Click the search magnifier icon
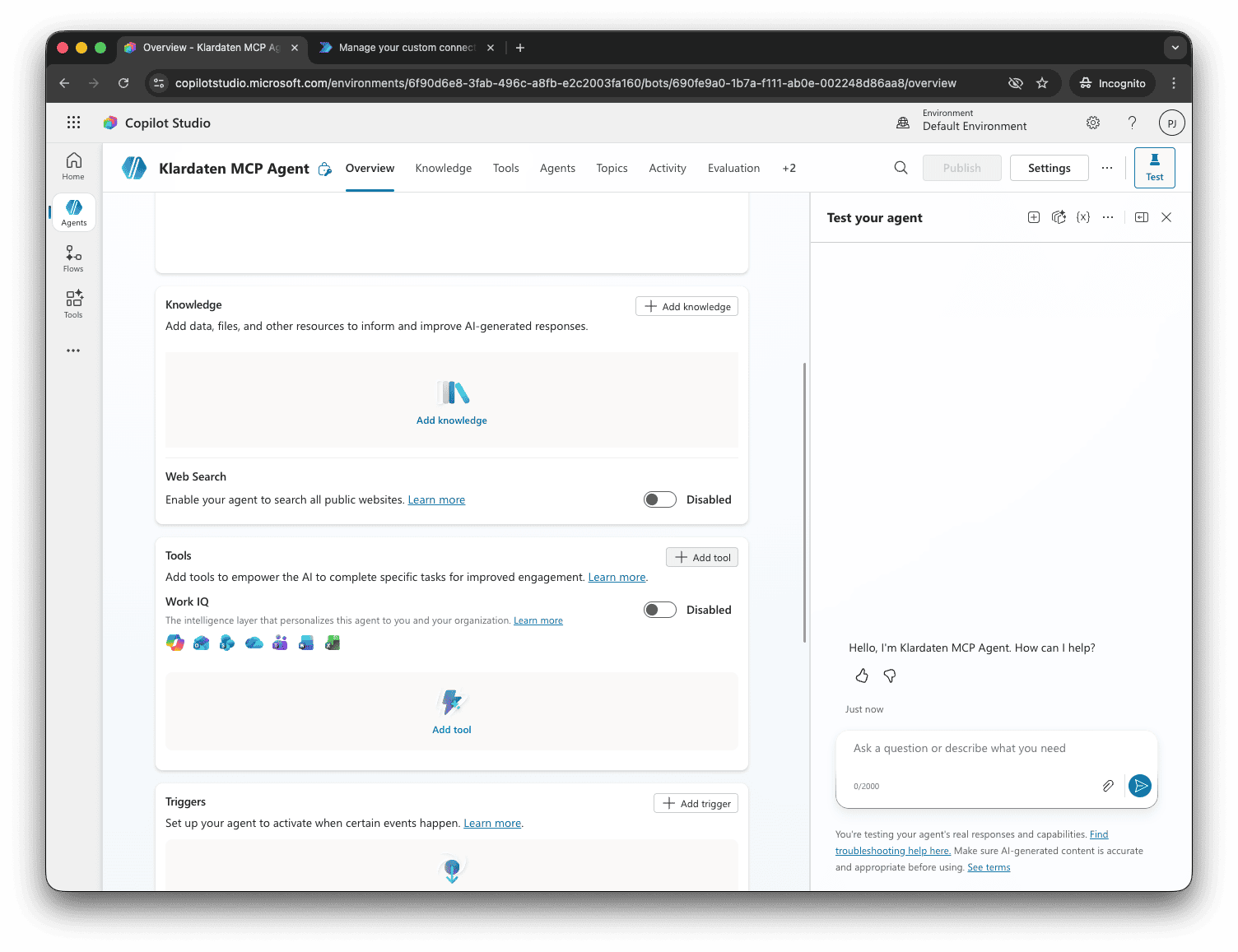 pos(901,168)
